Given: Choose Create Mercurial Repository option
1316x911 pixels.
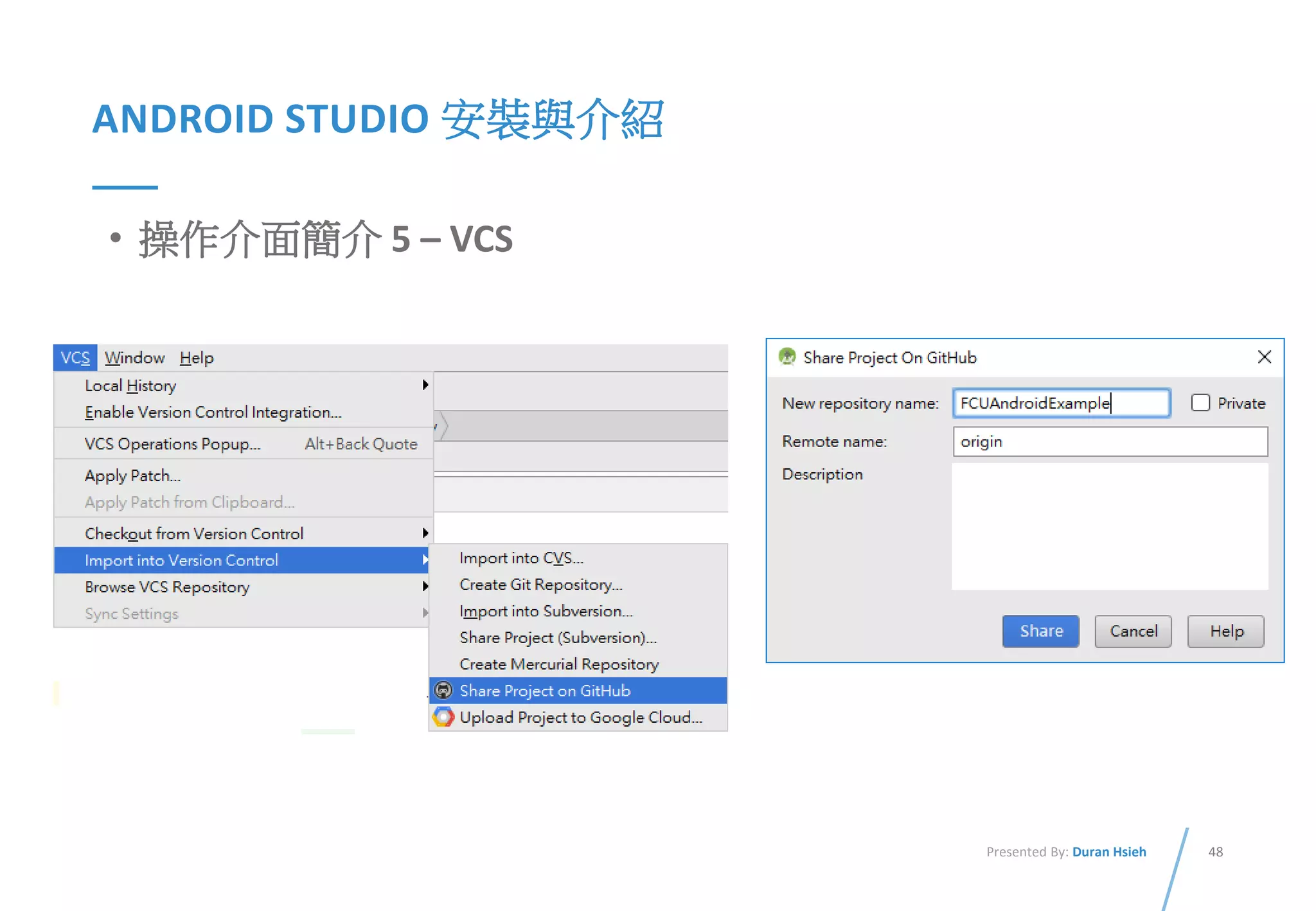Looking at the screenshot, I should click(x=578, y=664).
